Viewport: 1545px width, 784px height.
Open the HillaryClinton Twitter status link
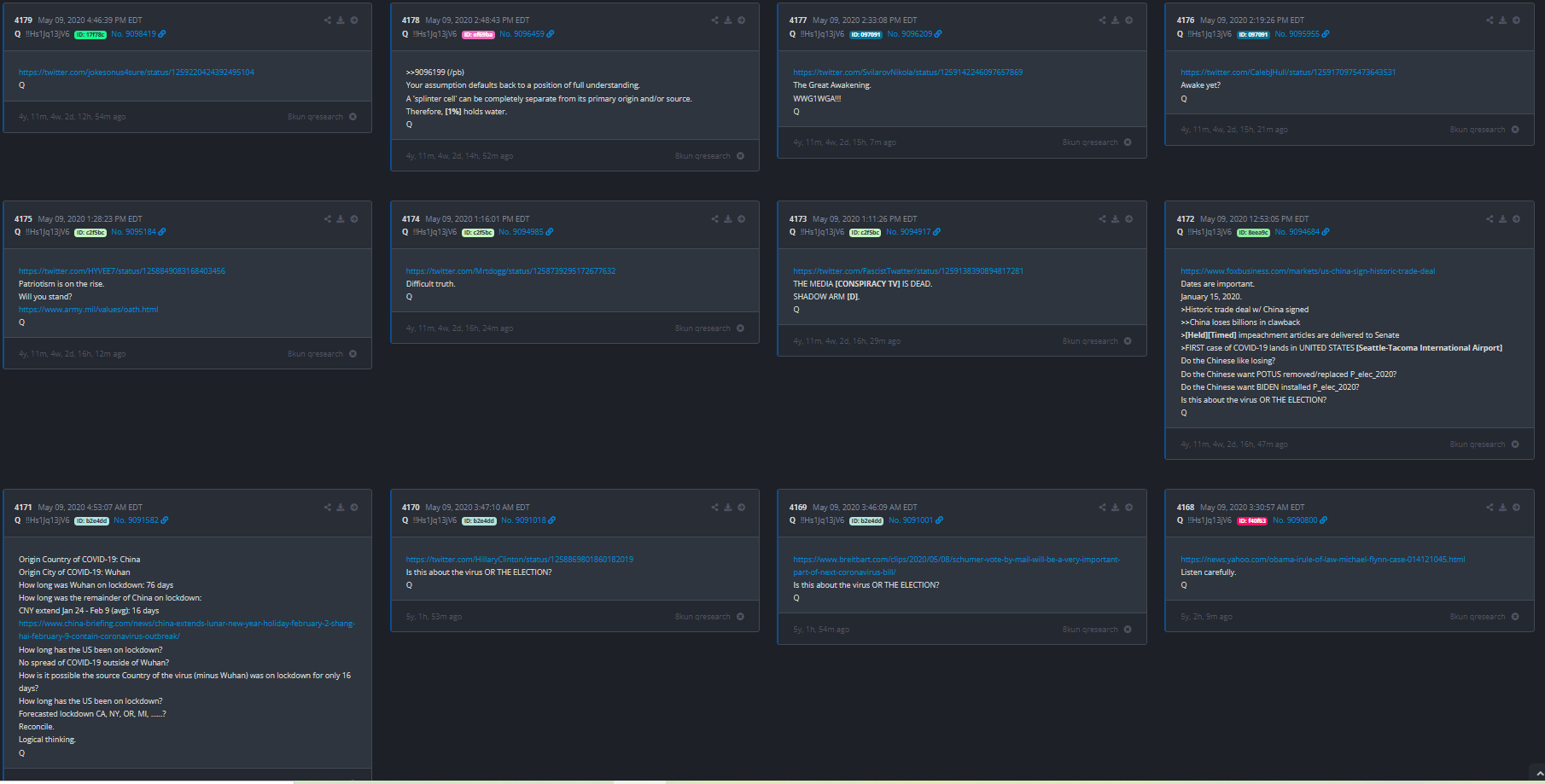(519, 560)
